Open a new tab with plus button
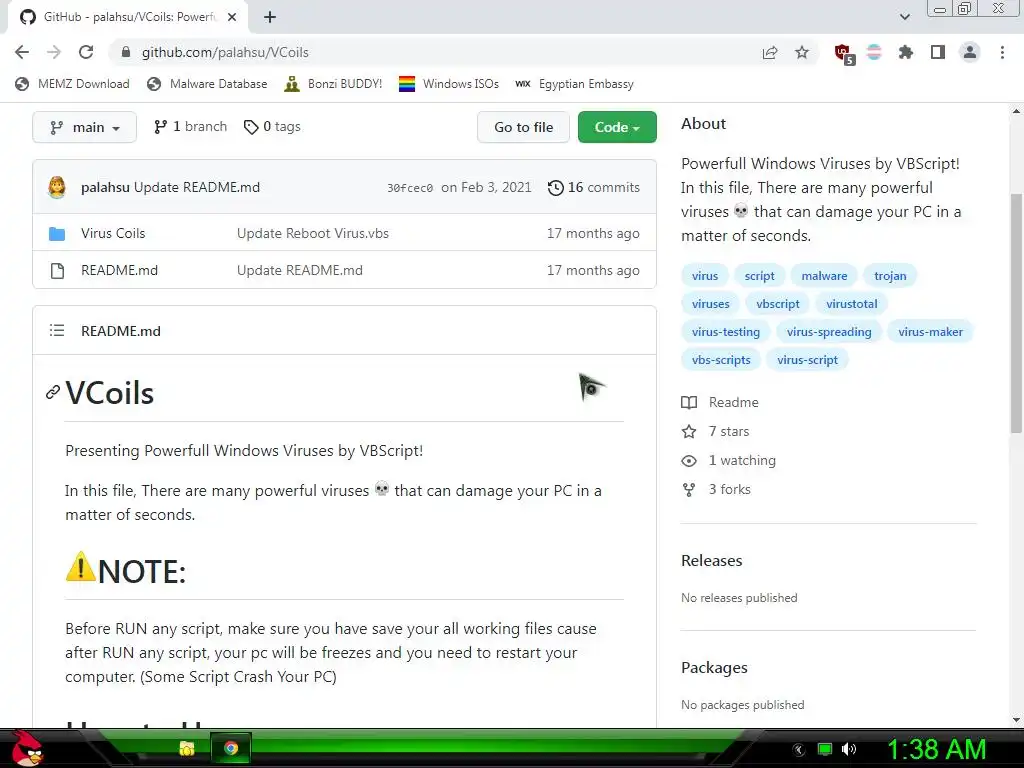 (270, 17)
